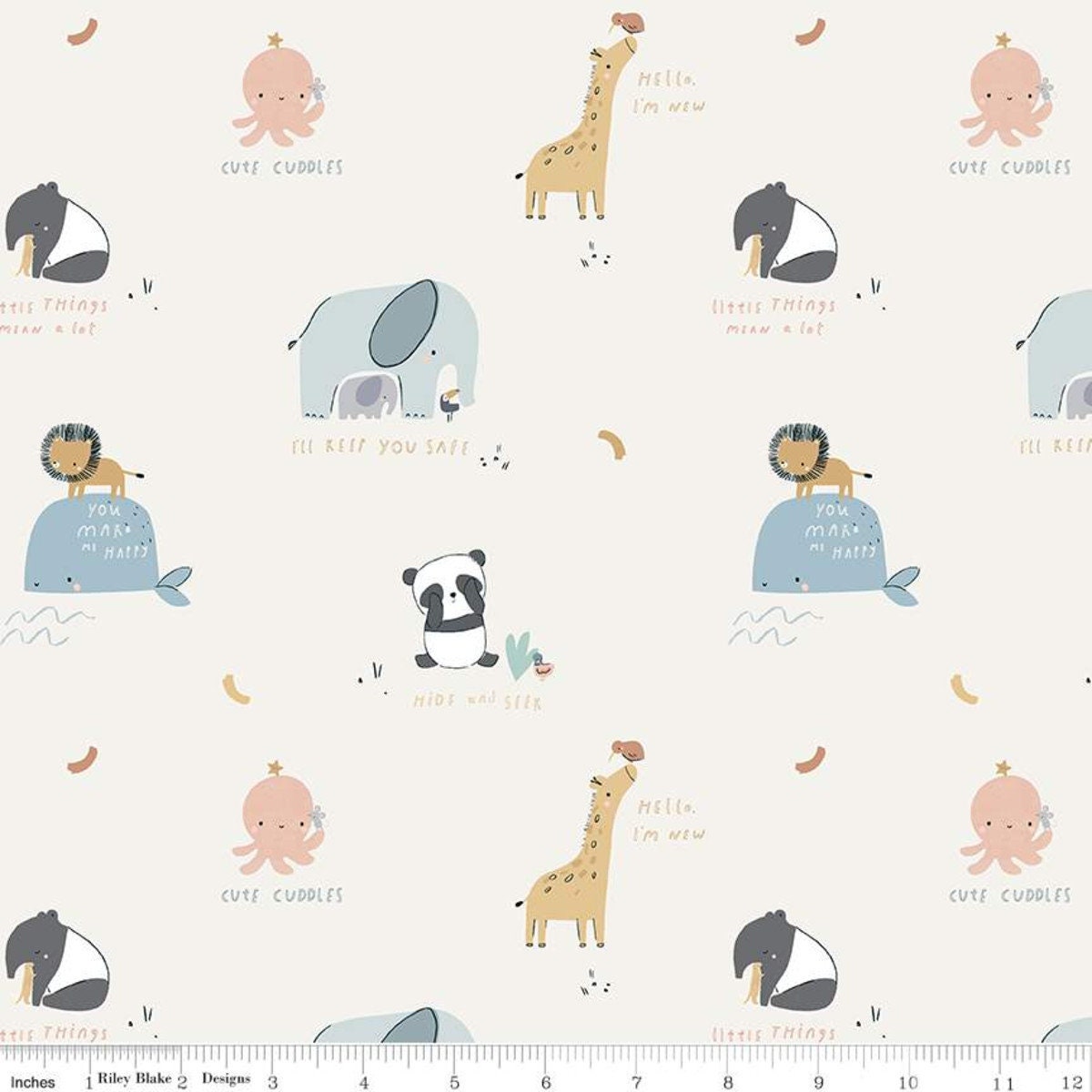Click the 'Hide and Seek' caption

click(476, 702)
